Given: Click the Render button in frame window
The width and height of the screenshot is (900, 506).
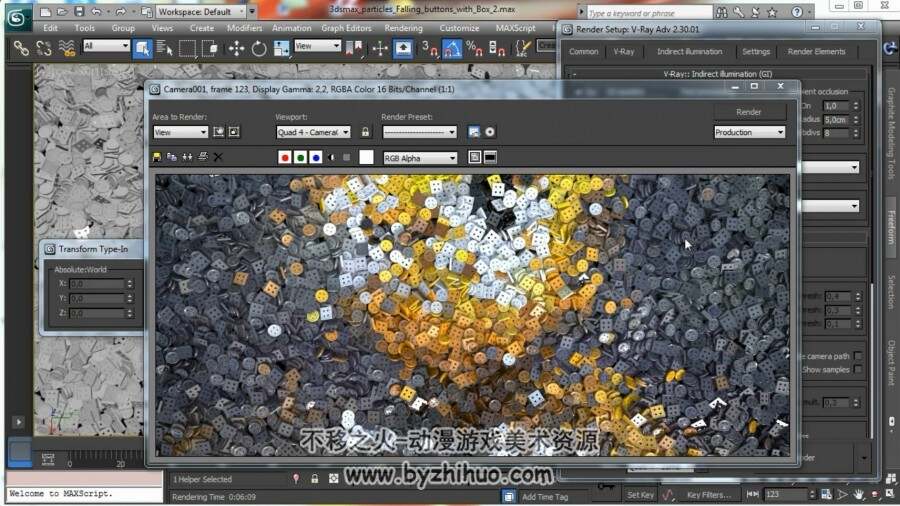Looking at the screenshot, I should coord(748,112).
